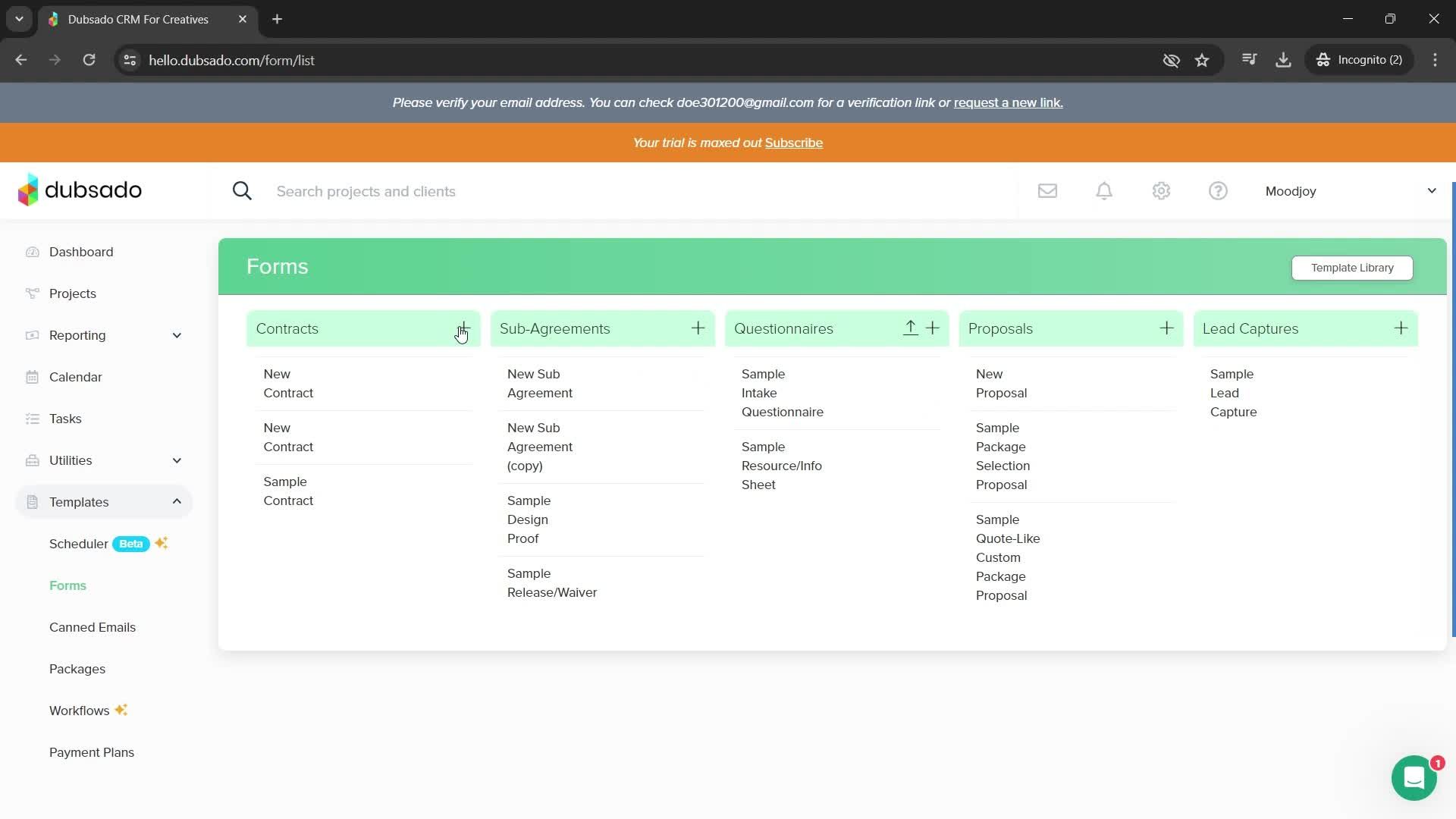
Task: Add a new Contracts form
Action: click(463, 328)
